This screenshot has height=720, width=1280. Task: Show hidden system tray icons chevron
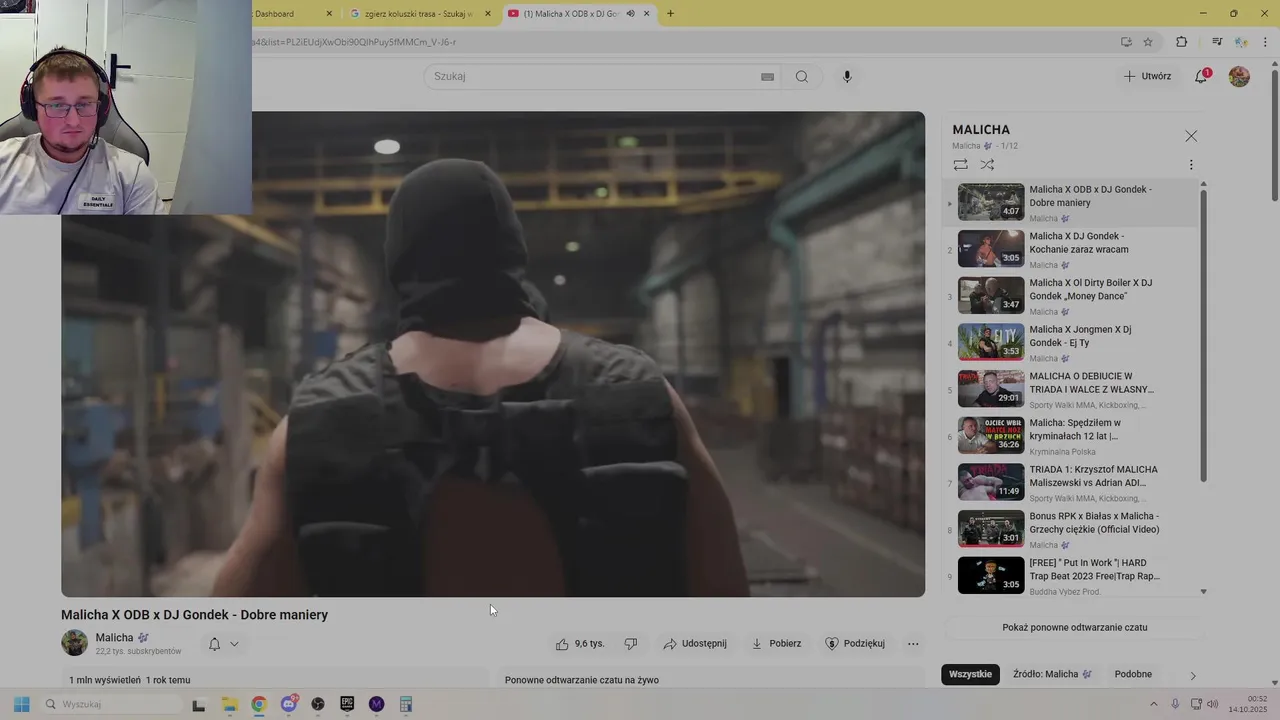coord(1153,704)
